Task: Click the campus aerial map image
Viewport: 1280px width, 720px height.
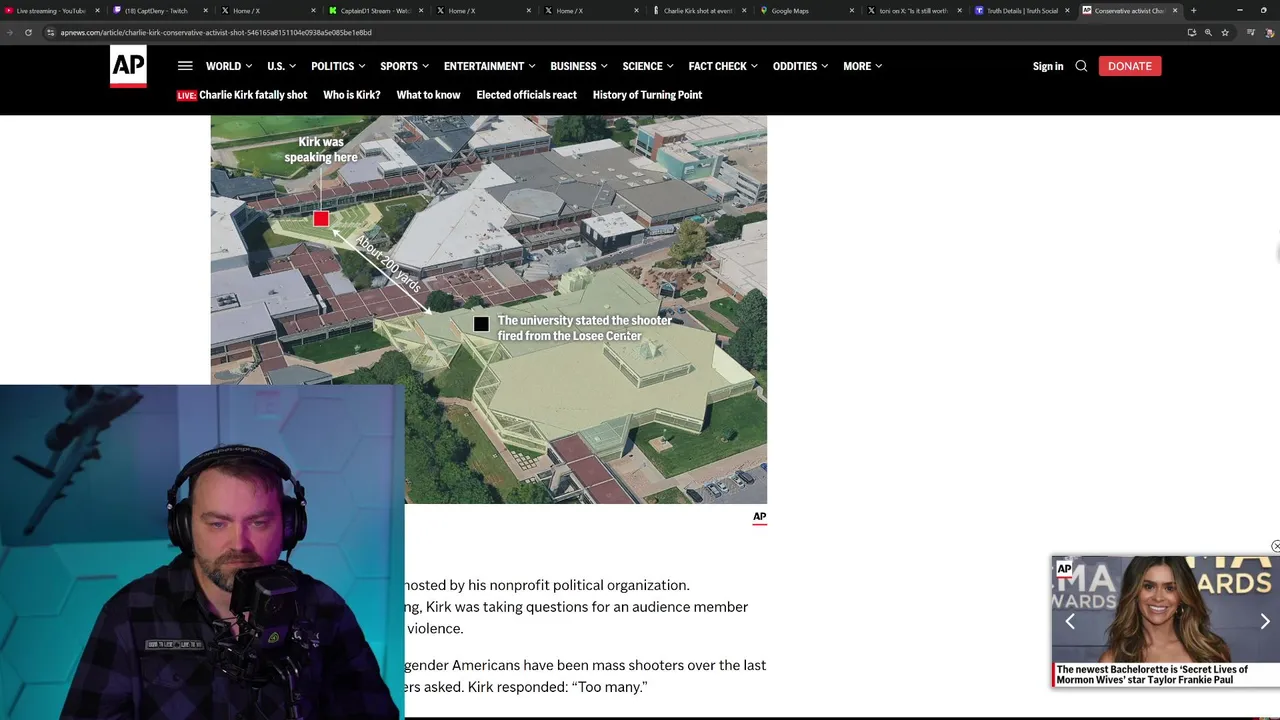Action: tap(489, 309)
